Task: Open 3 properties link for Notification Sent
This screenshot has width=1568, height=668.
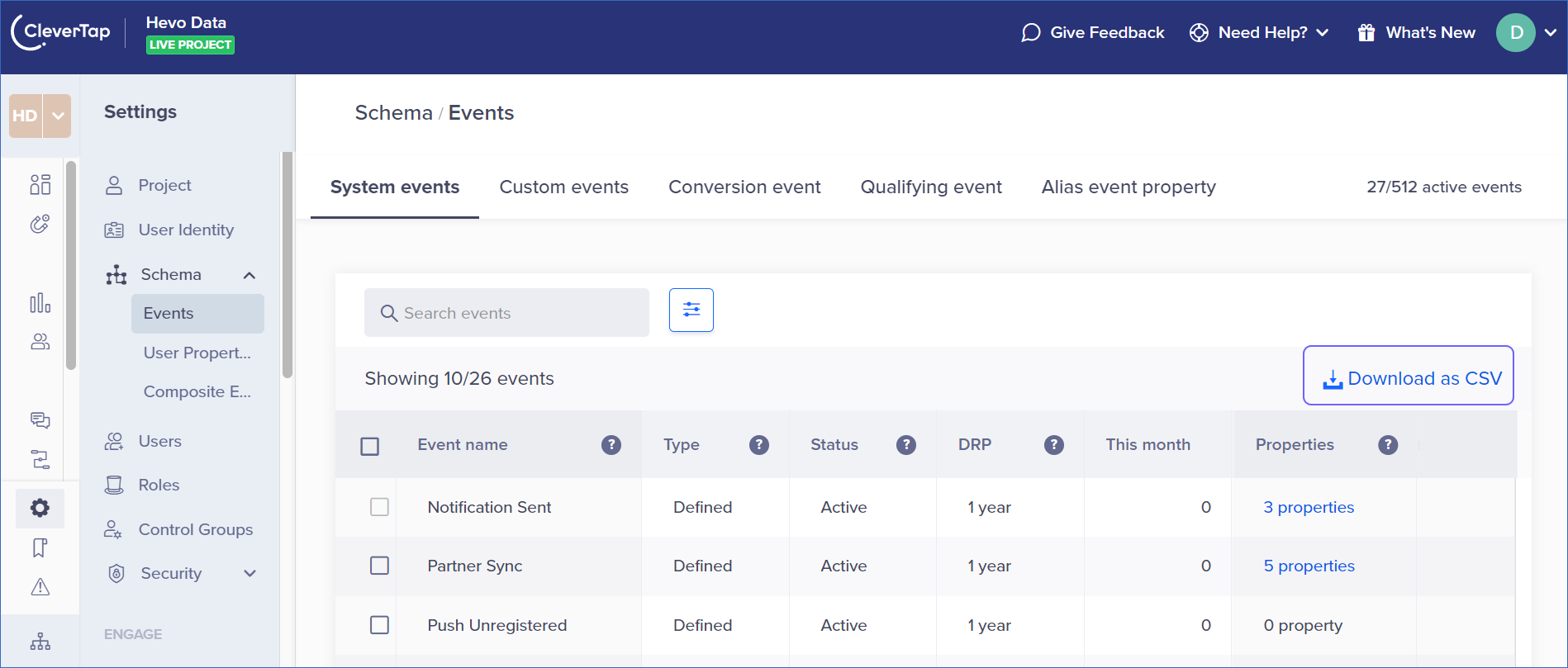Action: click(x=1309, y=507)
